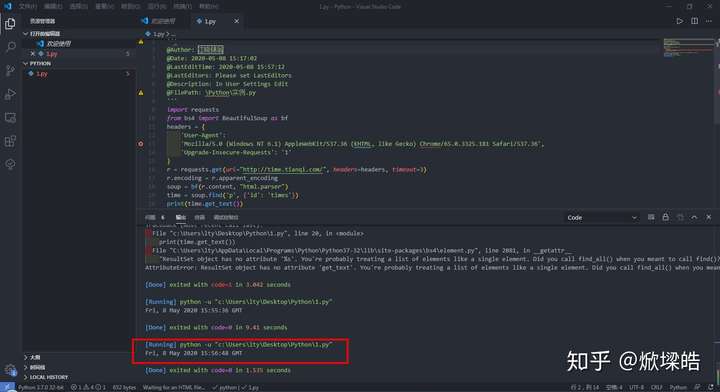720x392 pixels.
Task: Open the Remote Explorer view
Action: tap(10, 118)
